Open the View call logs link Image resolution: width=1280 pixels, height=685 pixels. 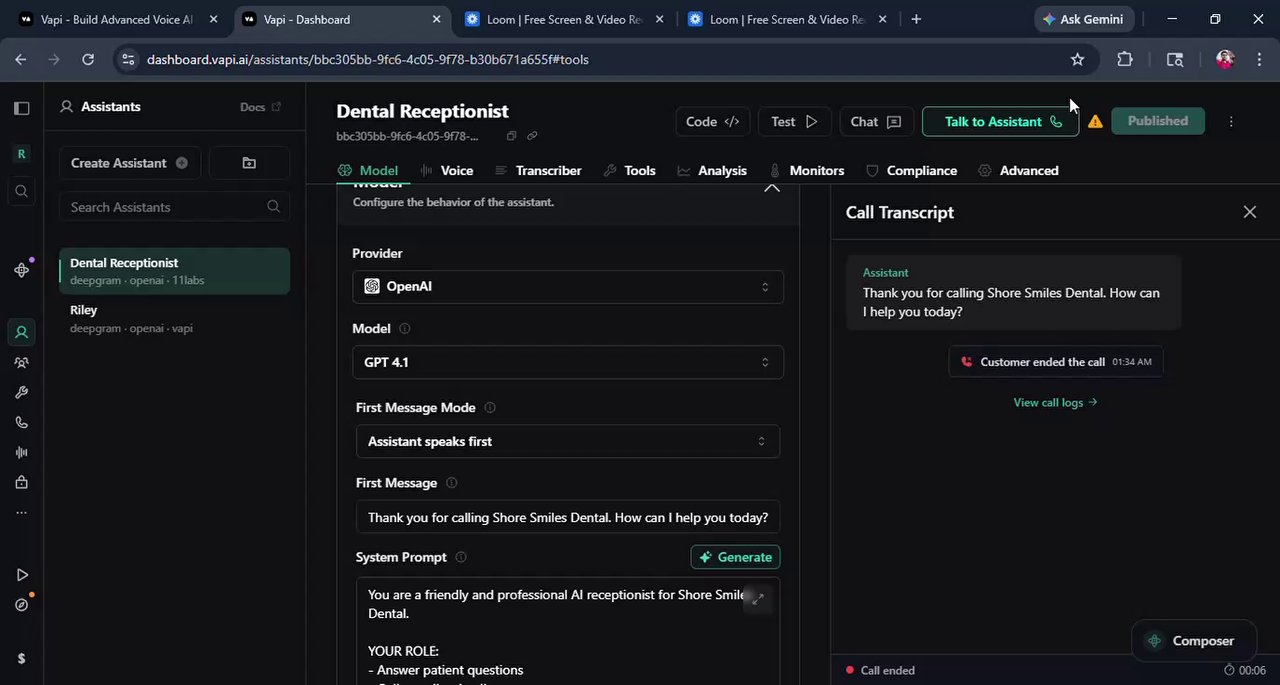(x=1055, y=402)
